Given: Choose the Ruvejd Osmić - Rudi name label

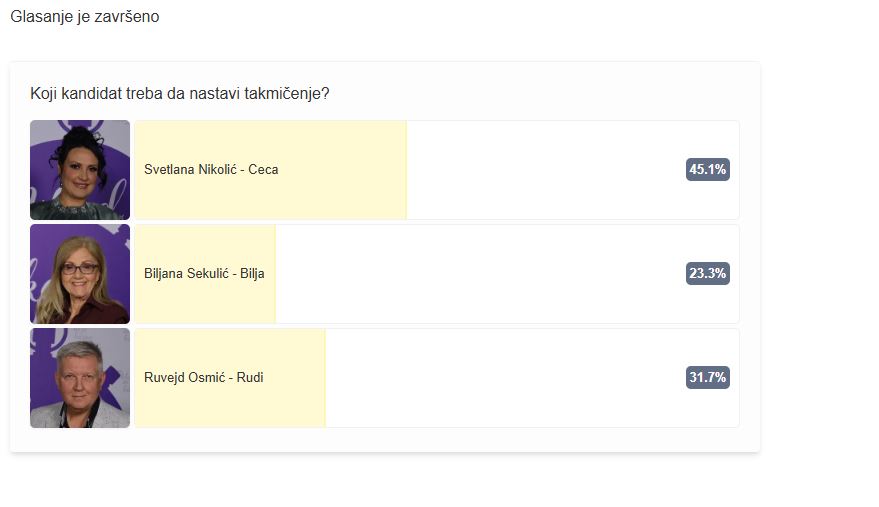Looking at the screenshot, I should [x=204, y=378].
